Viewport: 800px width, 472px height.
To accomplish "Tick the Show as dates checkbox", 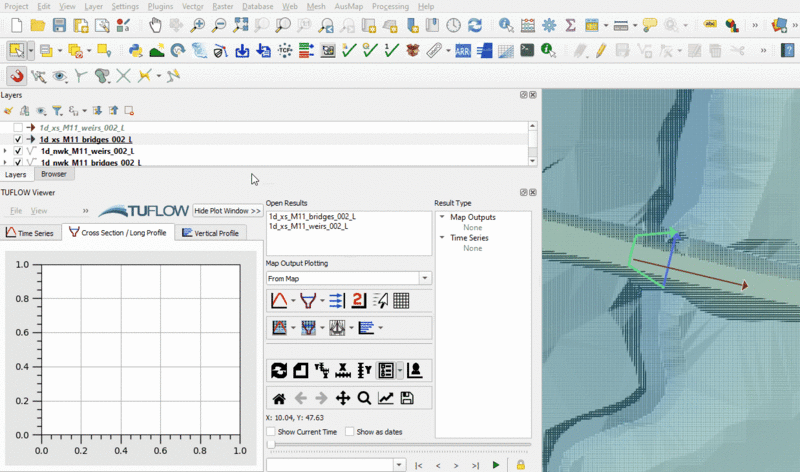I will (x=349, y=432).
